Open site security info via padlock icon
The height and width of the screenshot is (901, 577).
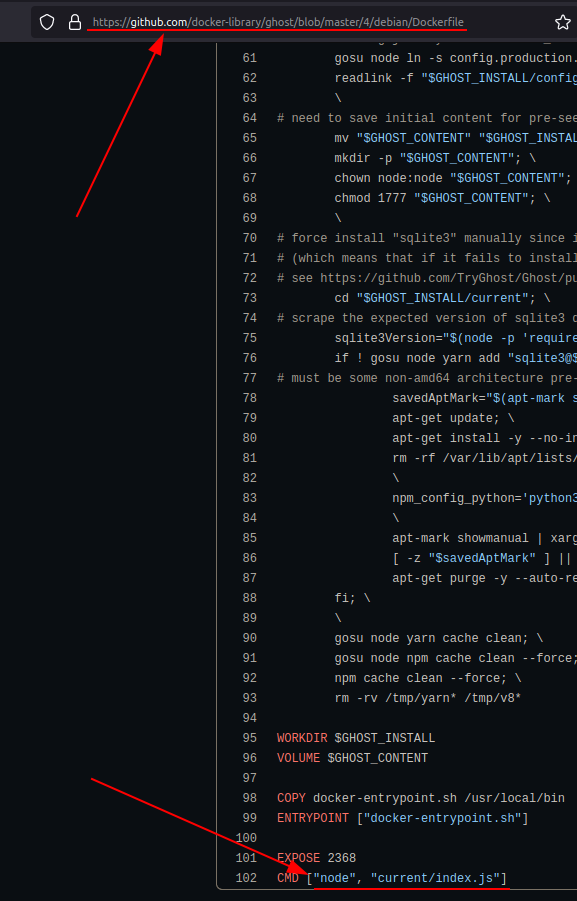(x=75, y=22)
